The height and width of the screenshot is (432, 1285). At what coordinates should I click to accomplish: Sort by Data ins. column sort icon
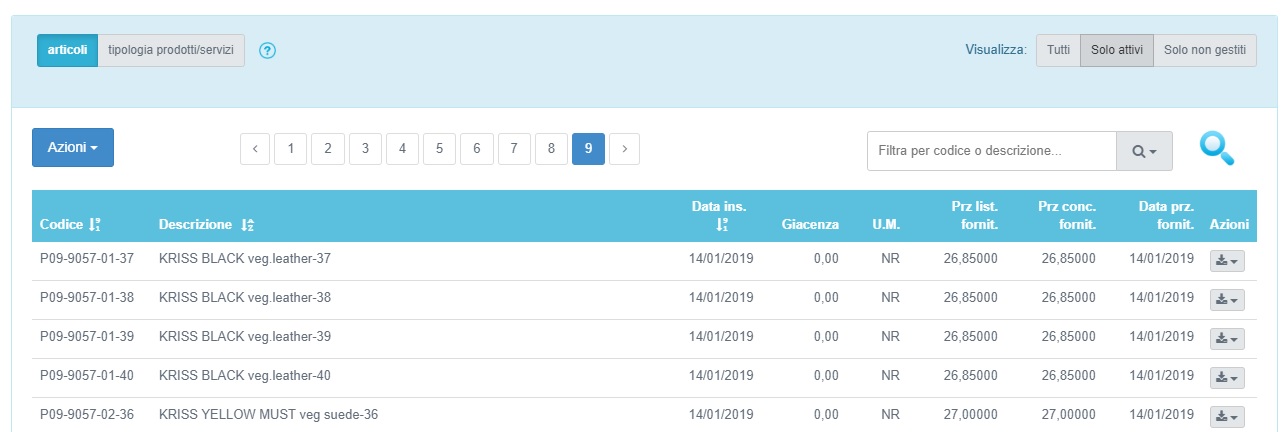(722, 226)
